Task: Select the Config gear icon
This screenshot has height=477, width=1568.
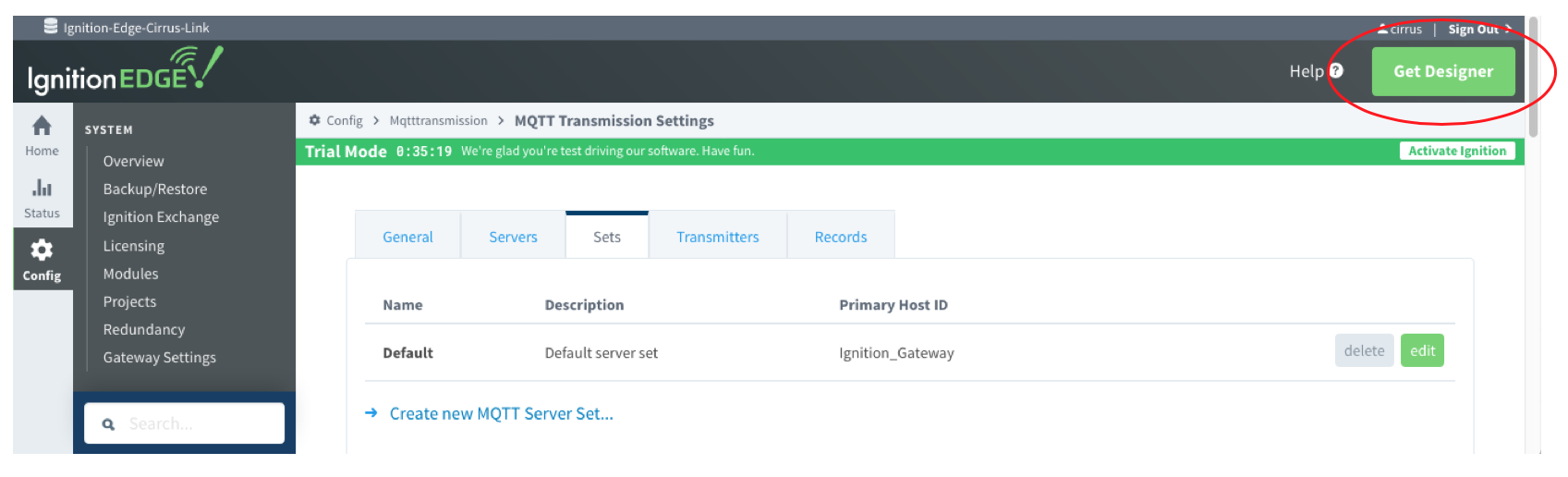Action: [x=42, y=250]
